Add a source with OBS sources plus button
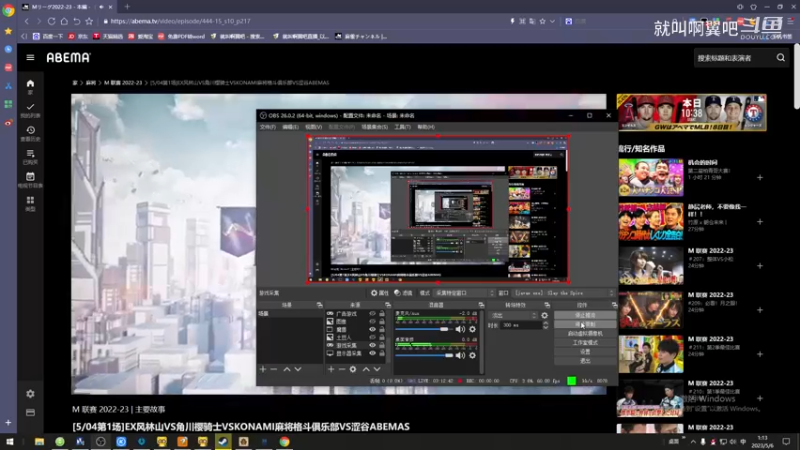Image resolution: width=800 pixels, height=450 pixels. pyautogui.click(x=331, y=369)
